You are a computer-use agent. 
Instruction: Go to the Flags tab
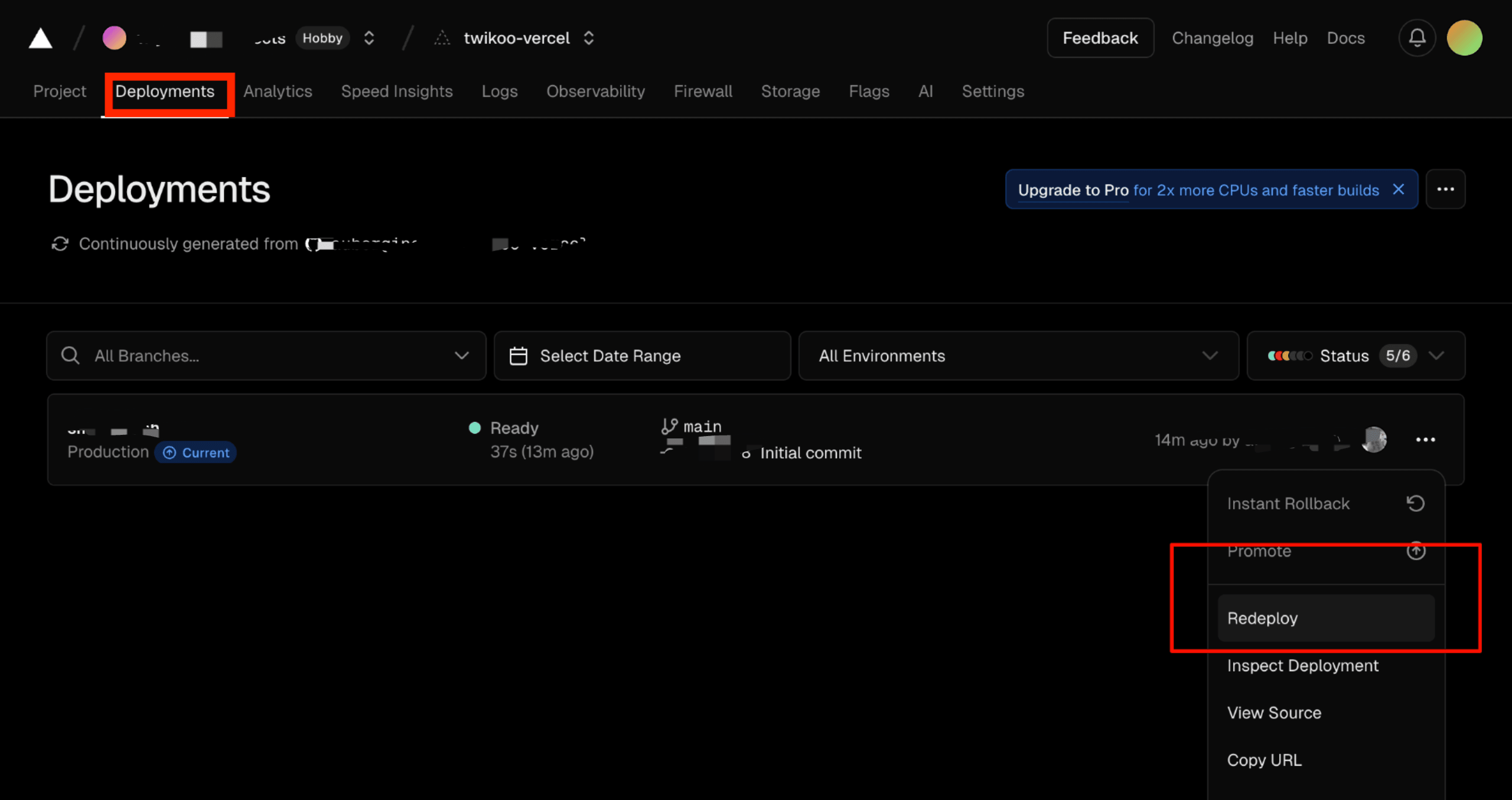click(x=869, y=92)
